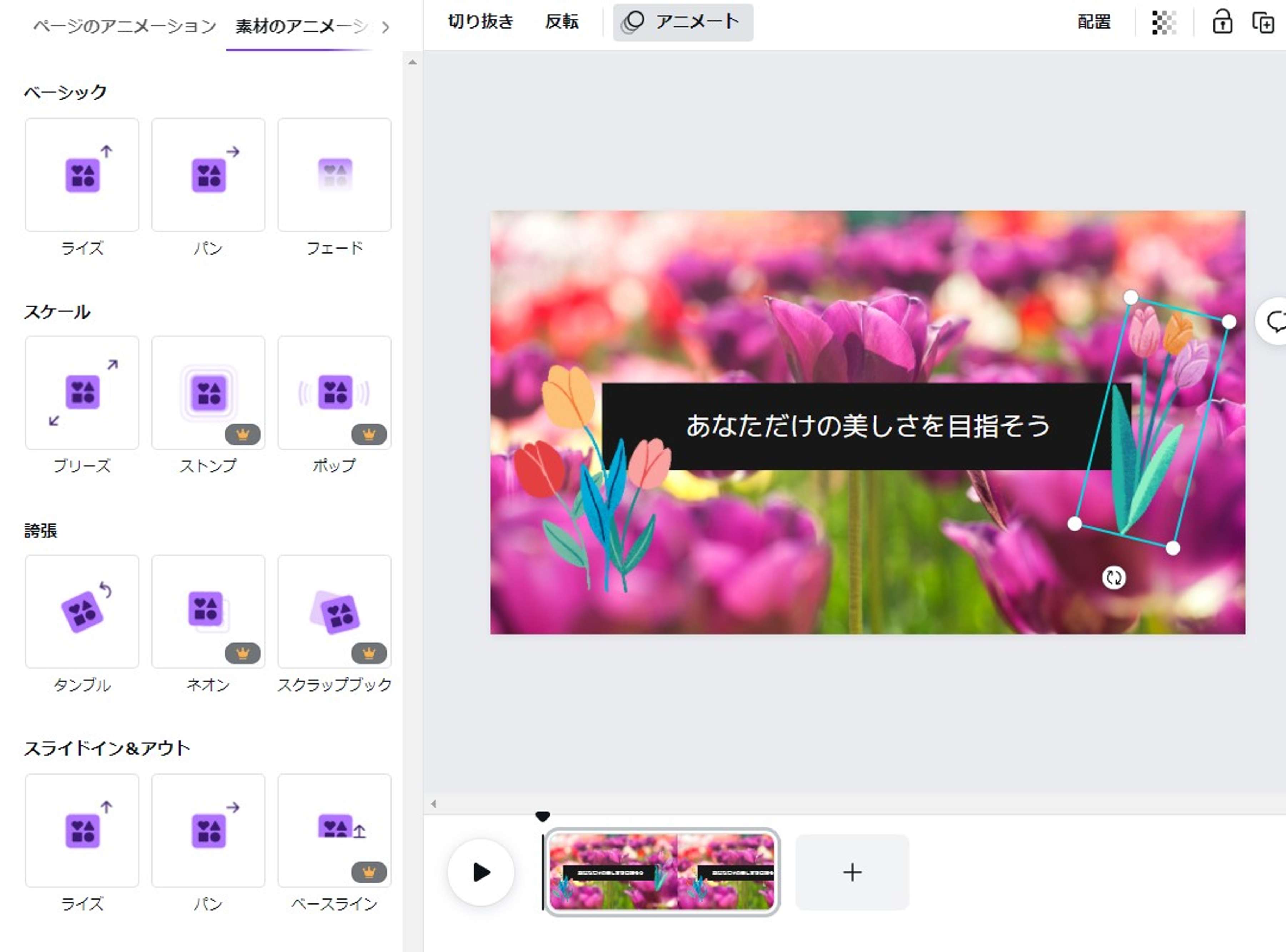Click the lock icon in the toolbar

click(1222, 22)
